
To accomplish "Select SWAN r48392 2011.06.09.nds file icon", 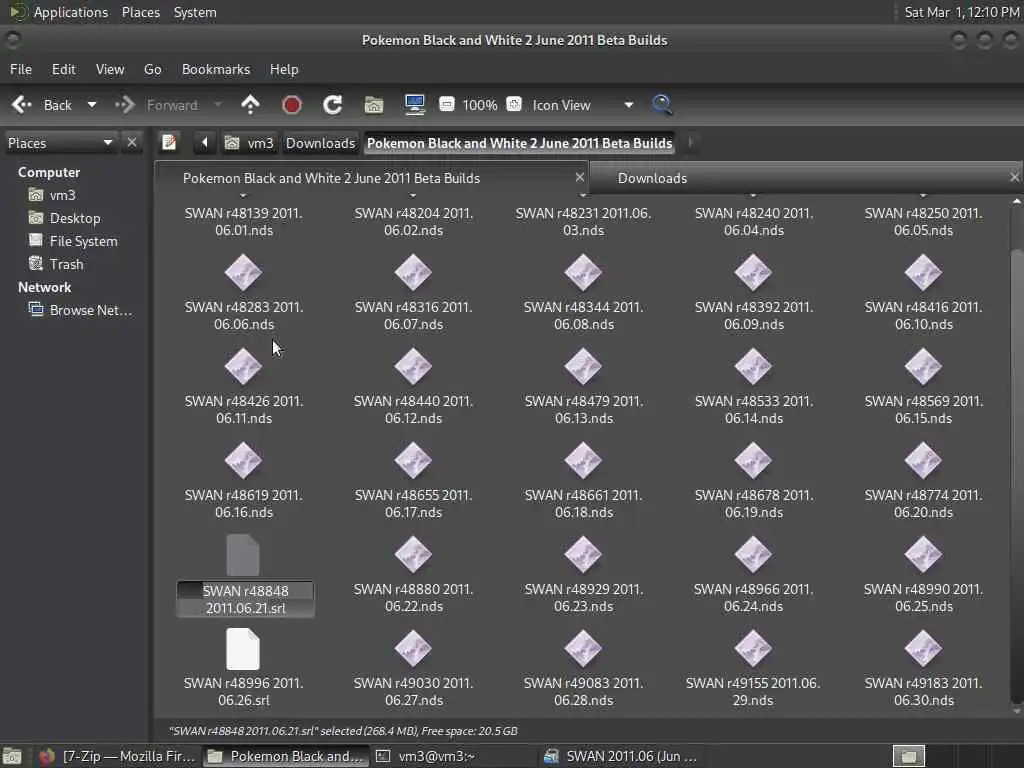I will [x=753, y=272].
